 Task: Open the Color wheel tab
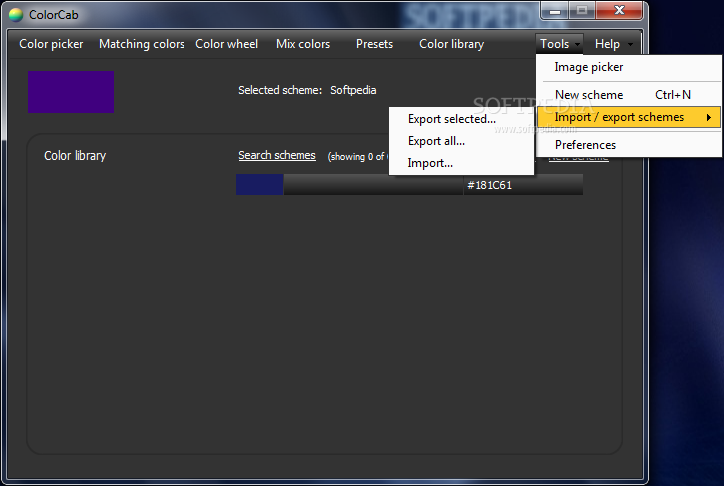click(226, 44)
